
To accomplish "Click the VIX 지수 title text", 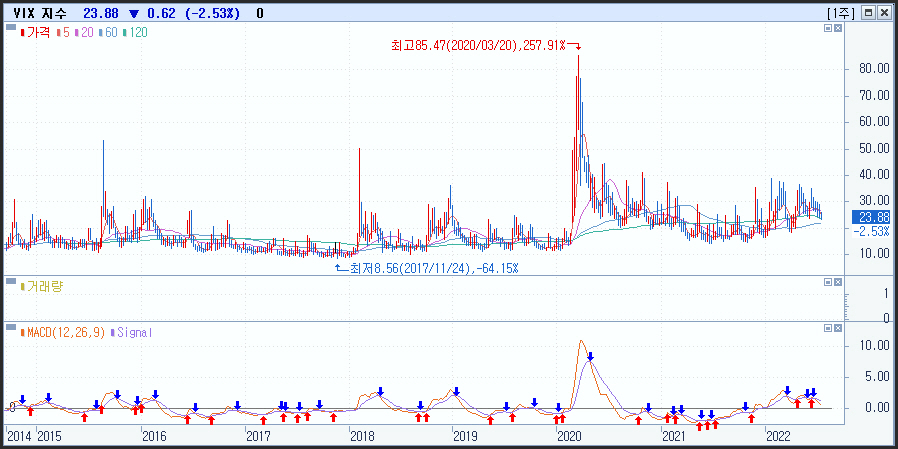I will (x=40, y=13).
